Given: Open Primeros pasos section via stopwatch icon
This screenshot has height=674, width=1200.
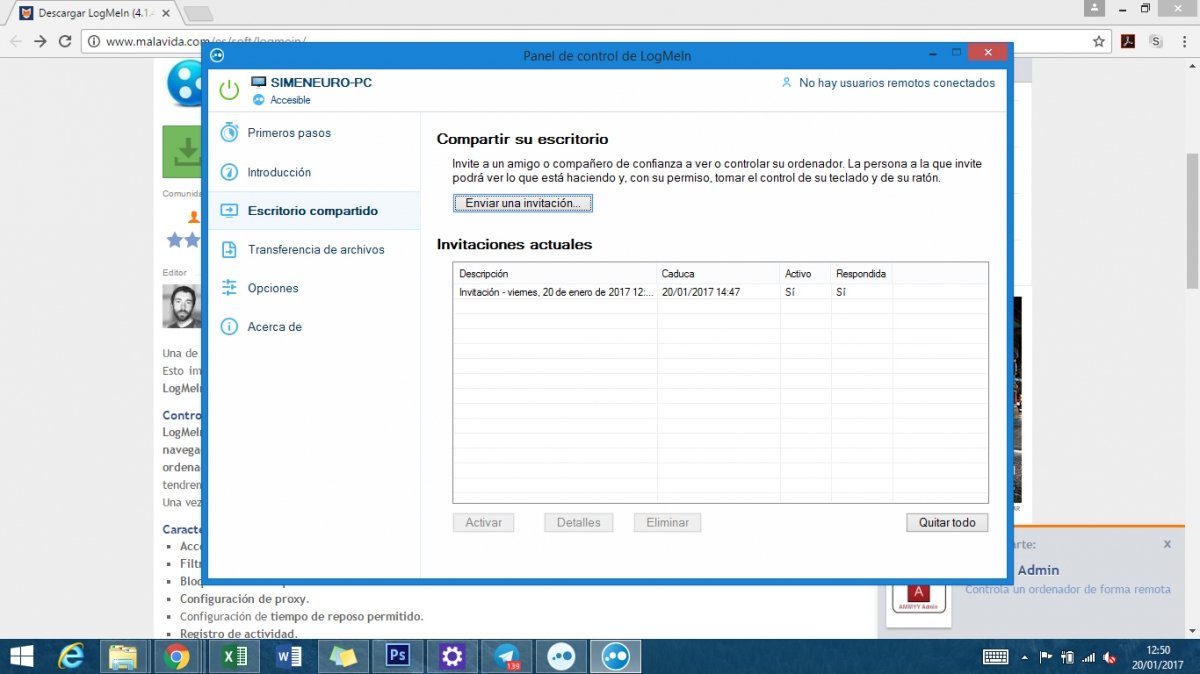Looking at the screenshot, I should [x=229, y=132].
